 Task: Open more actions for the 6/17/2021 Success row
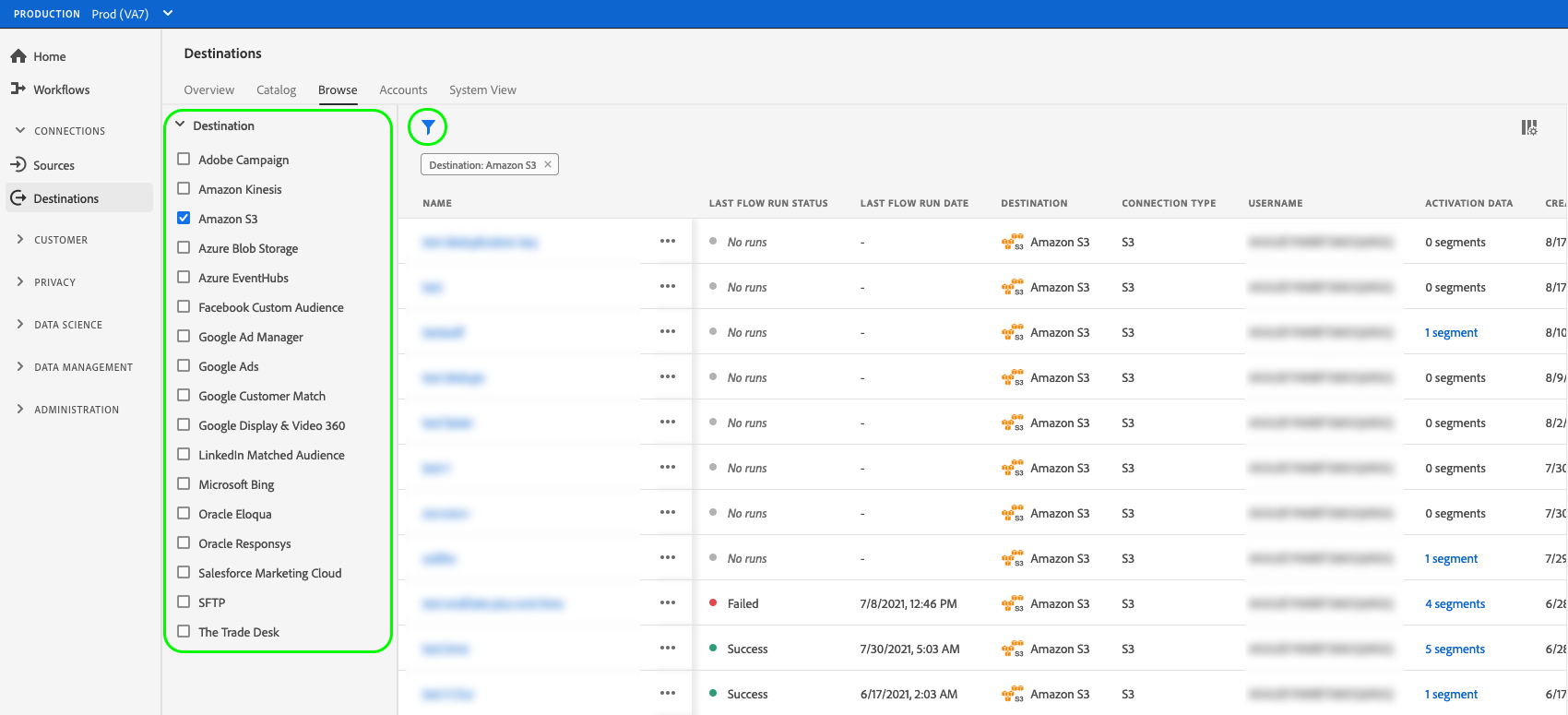click(668, 693)
